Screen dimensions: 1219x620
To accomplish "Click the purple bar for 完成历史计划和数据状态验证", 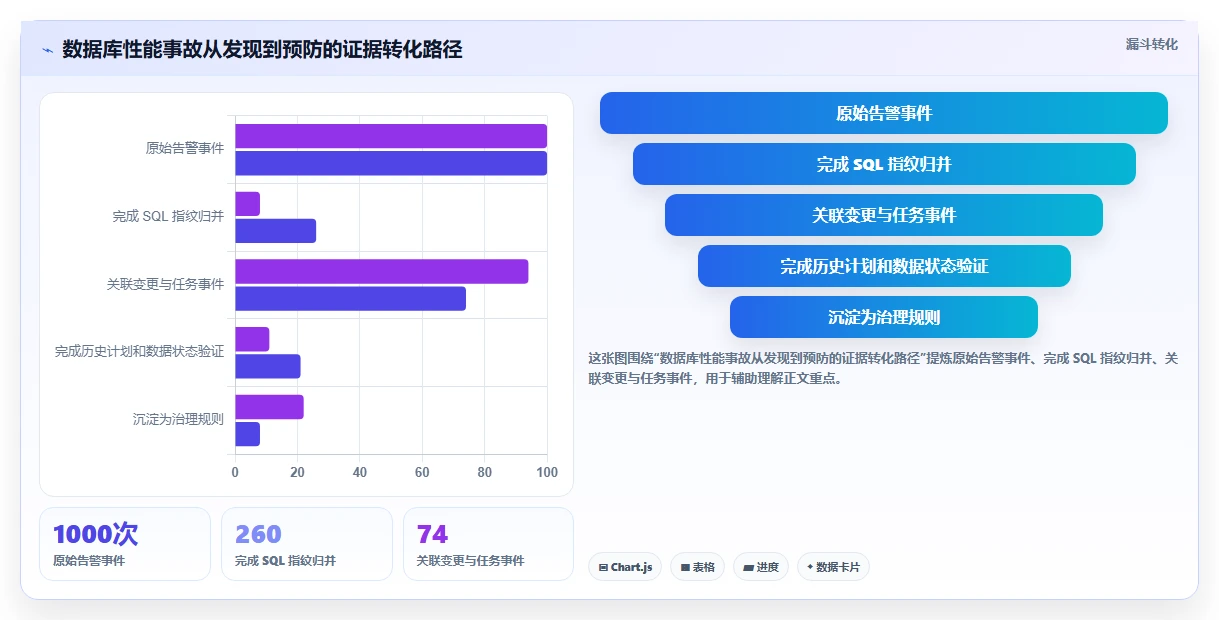I will tap(252, 339).
